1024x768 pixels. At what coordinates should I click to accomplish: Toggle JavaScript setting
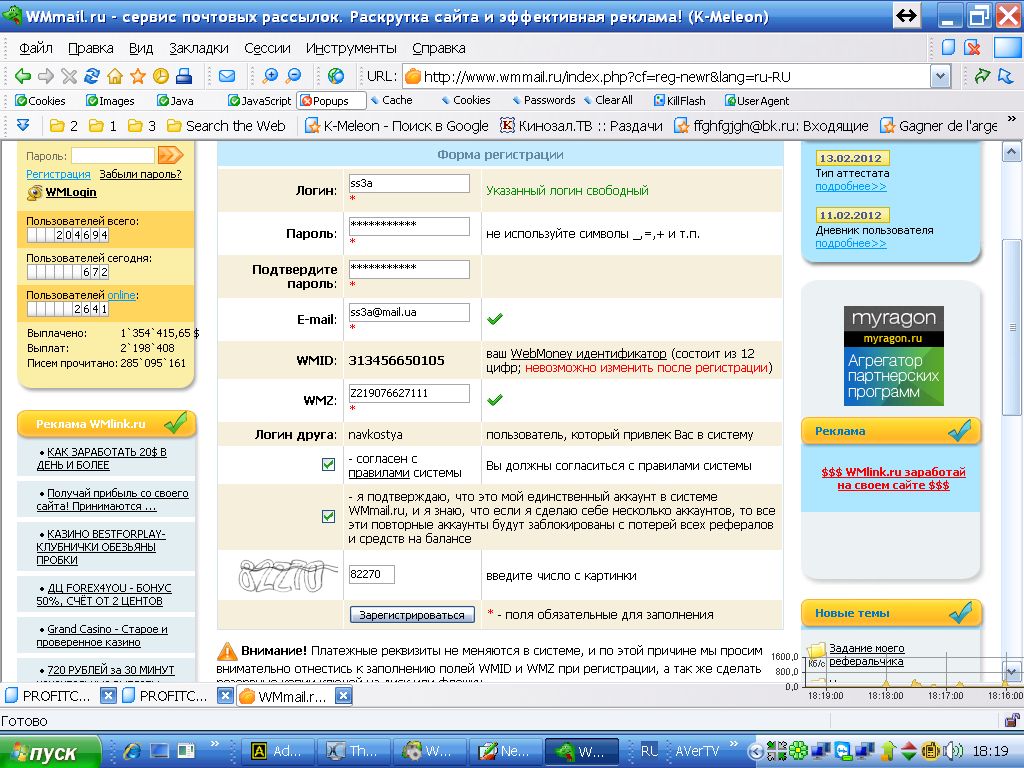click(259, 101)
